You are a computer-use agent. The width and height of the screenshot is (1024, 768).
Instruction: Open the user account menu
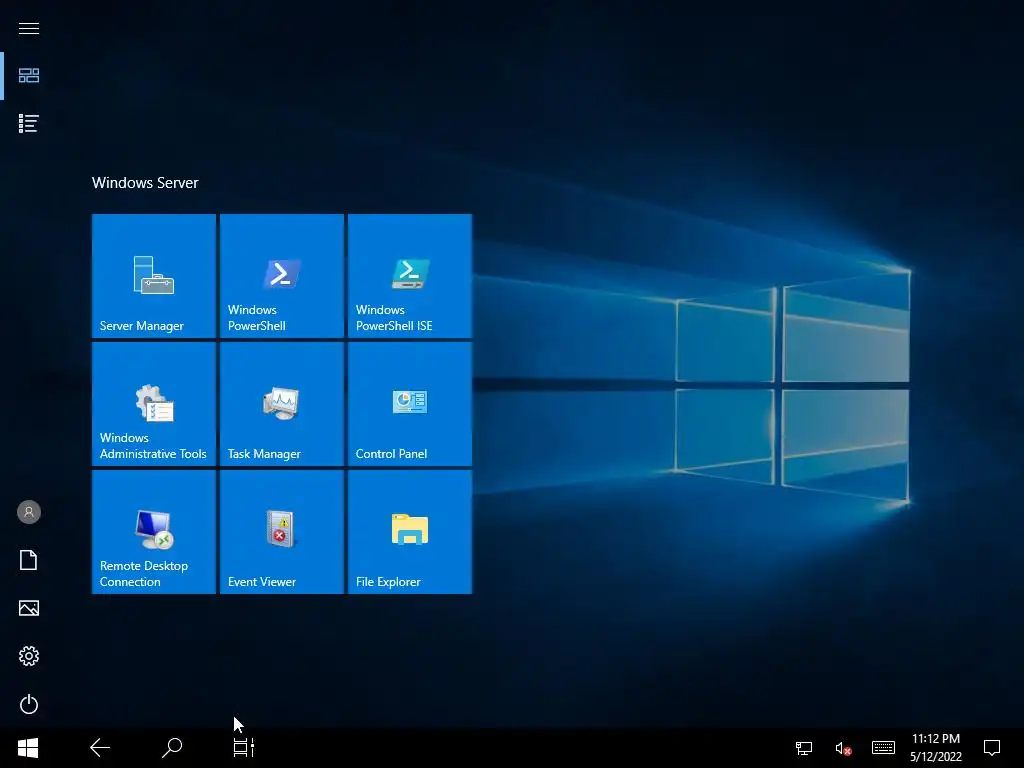coord(29,512)
